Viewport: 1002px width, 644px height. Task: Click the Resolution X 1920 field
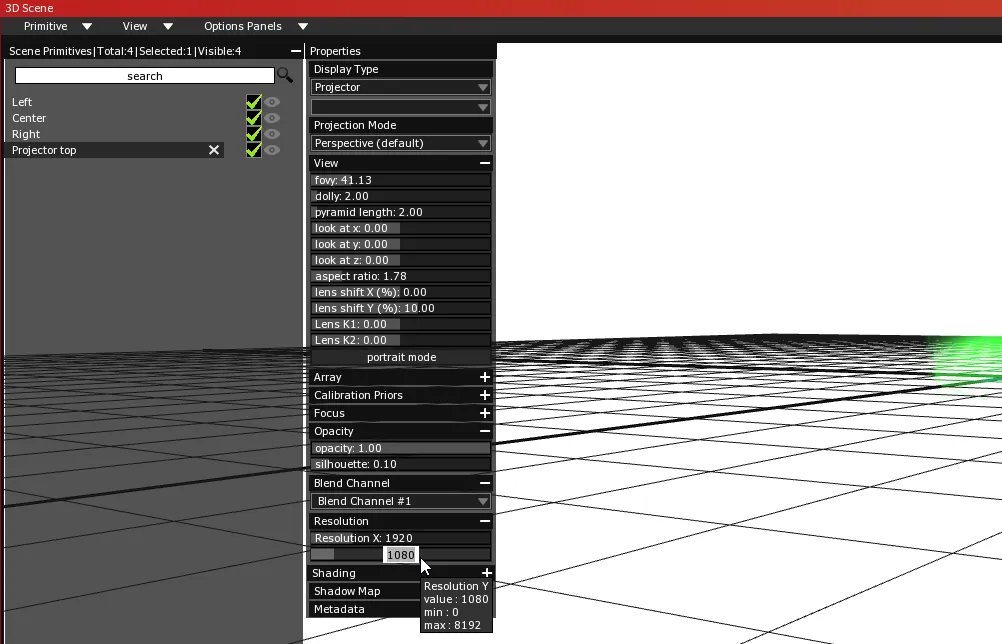click(x=401, y=538)
